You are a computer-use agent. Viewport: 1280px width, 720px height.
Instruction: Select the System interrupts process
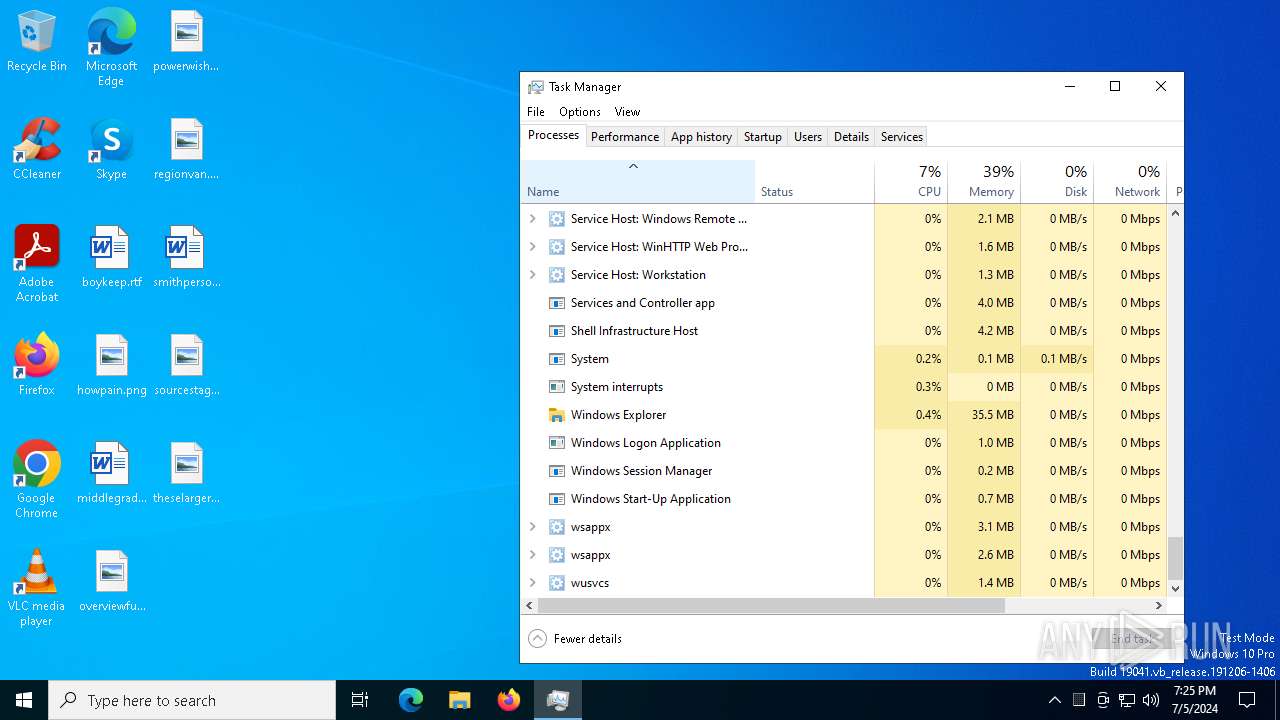pos(844,387)
